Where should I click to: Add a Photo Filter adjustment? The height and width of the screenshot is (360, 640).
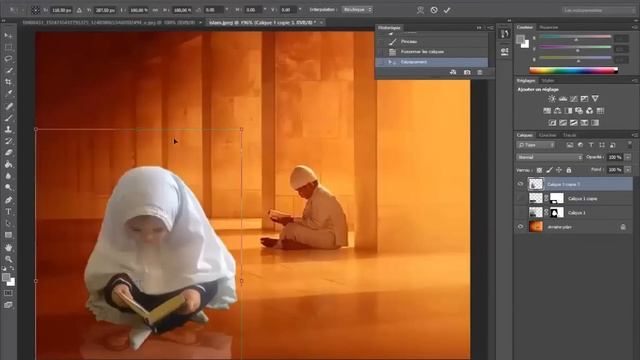[579, 111]
